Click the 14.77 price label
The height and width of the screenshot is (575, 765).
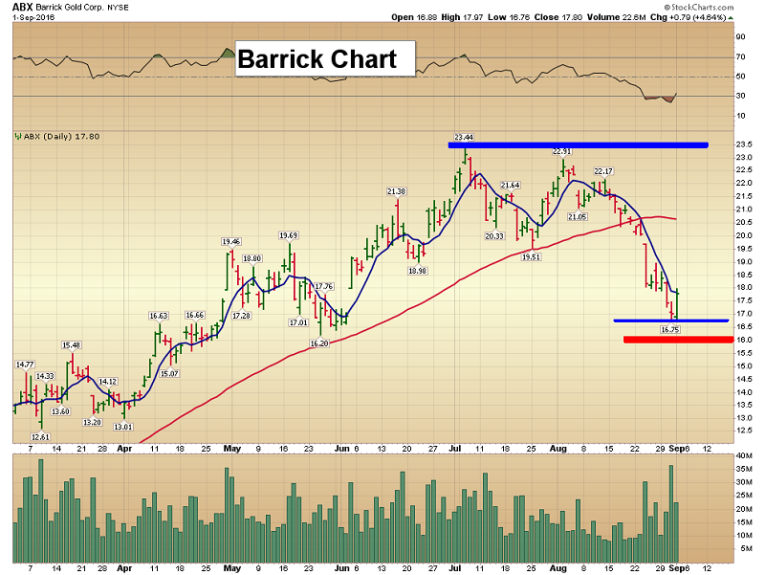pyautogui.click(x=25, y=364)
